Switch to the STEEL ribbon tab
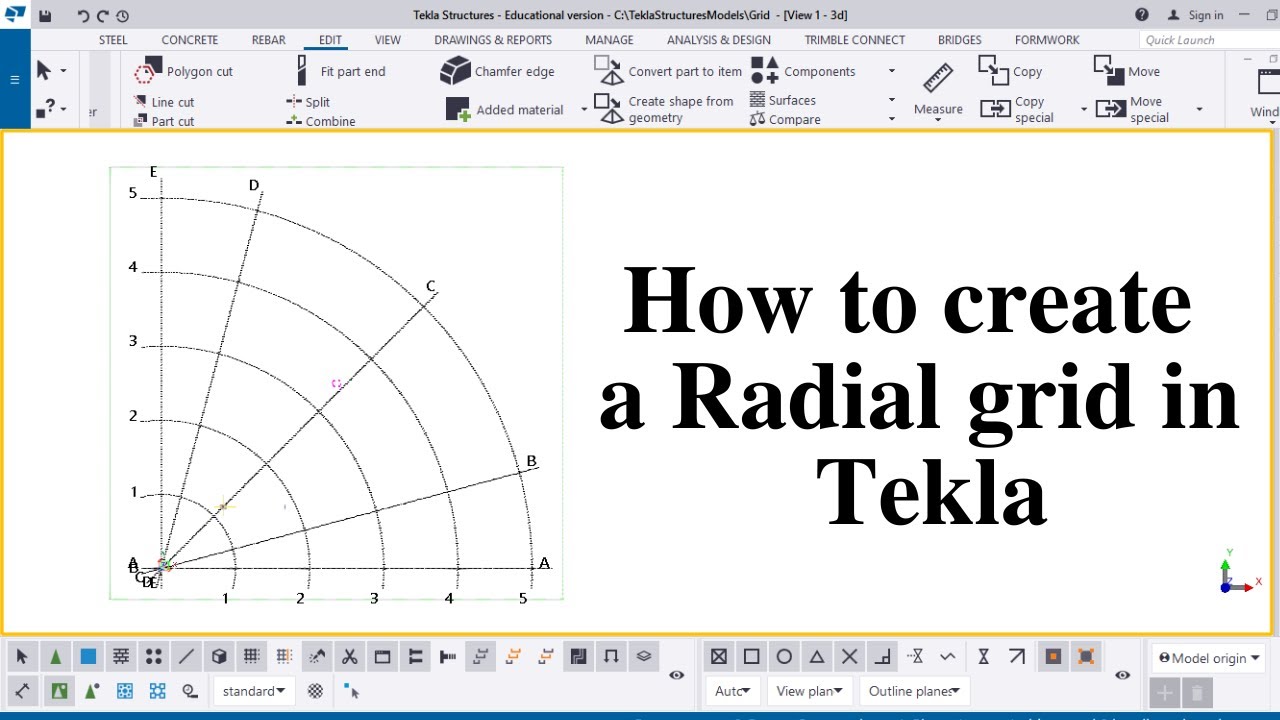The image size is (1280, 720). tap(113, 40)
